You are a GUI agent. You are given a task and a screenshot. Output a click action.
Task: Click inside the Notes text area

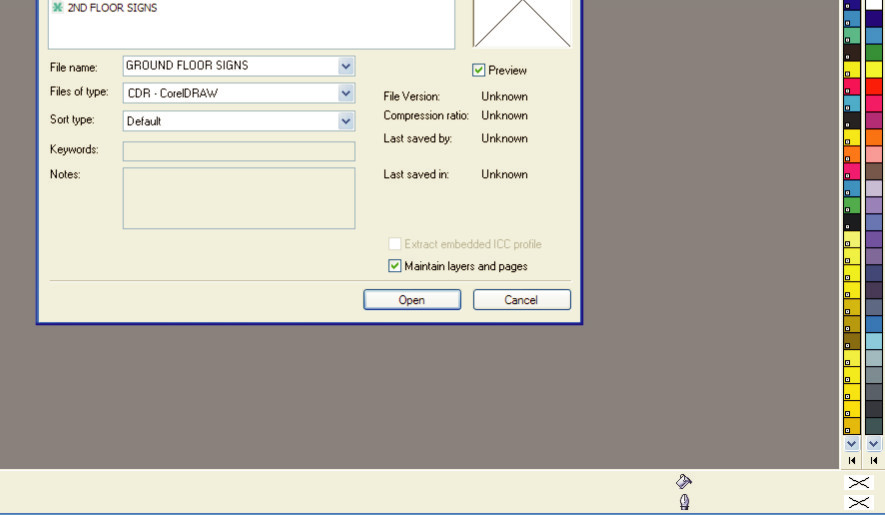point(238,198)
